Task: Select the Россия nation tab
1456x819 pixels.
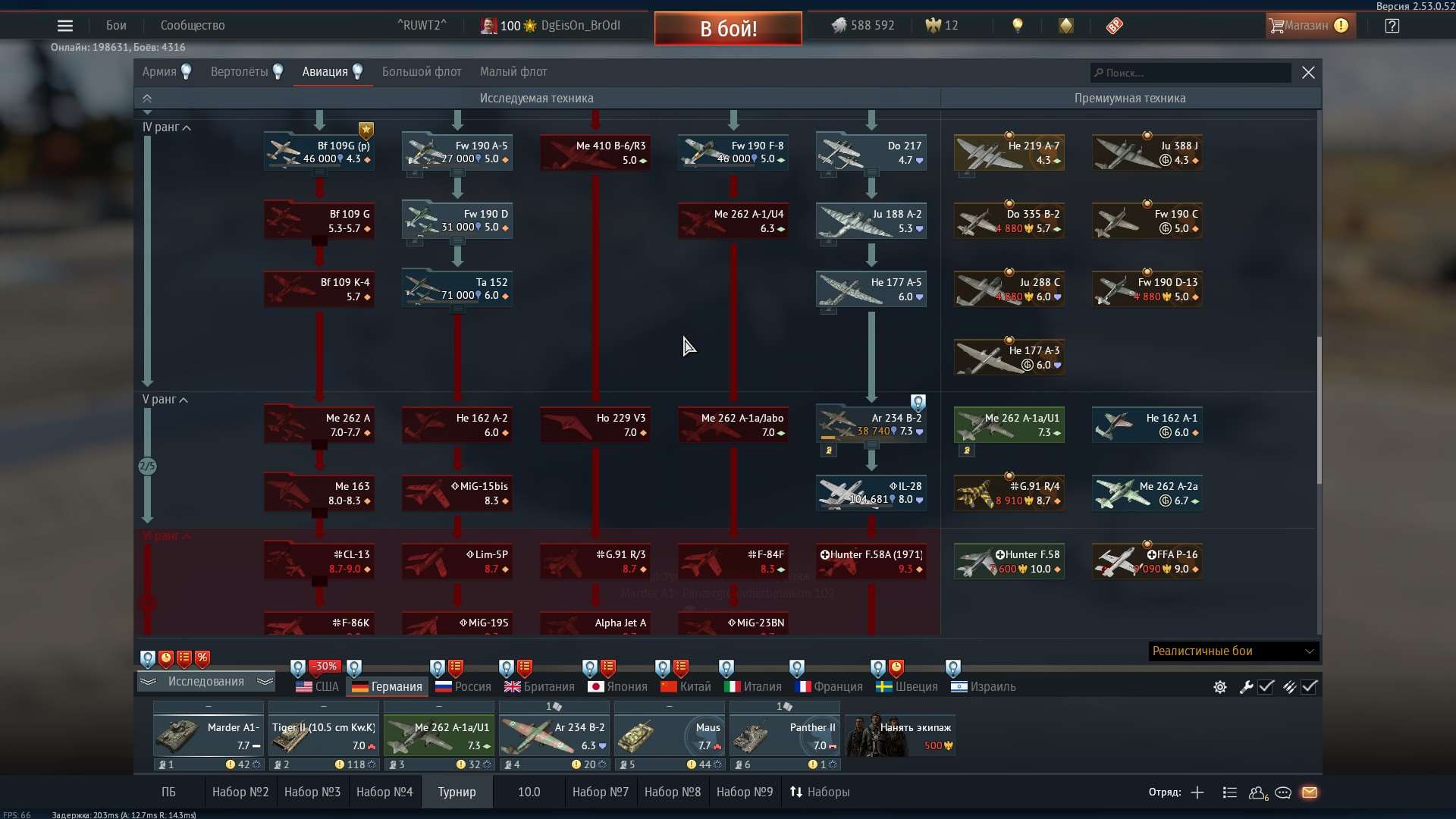Action: click(x=462, y=686)
